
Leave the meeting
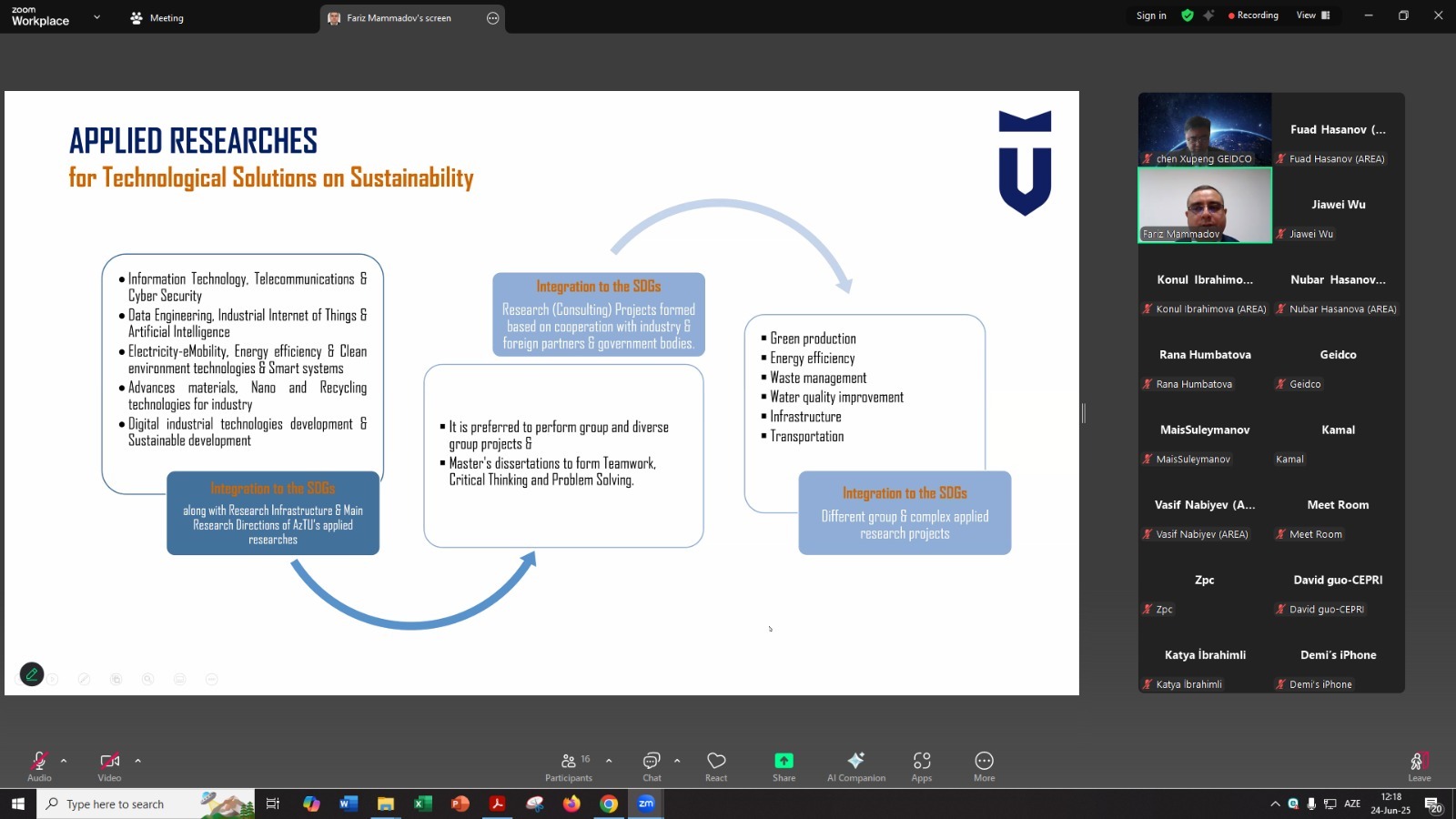pos(1419,764)
